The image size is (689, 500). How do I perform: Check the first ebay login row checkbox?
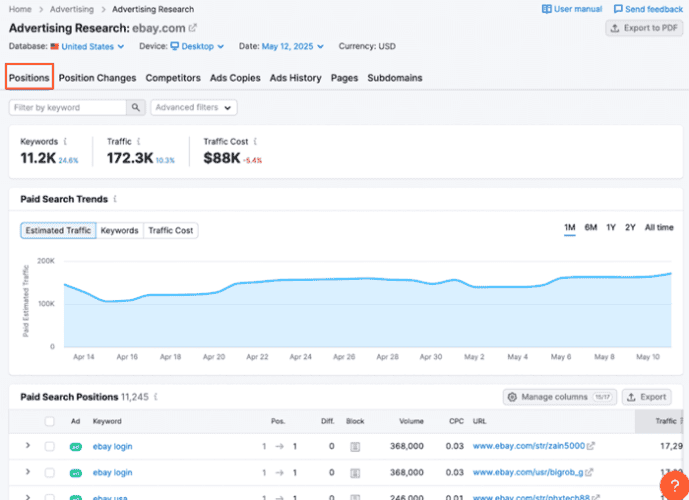point(50,446)
